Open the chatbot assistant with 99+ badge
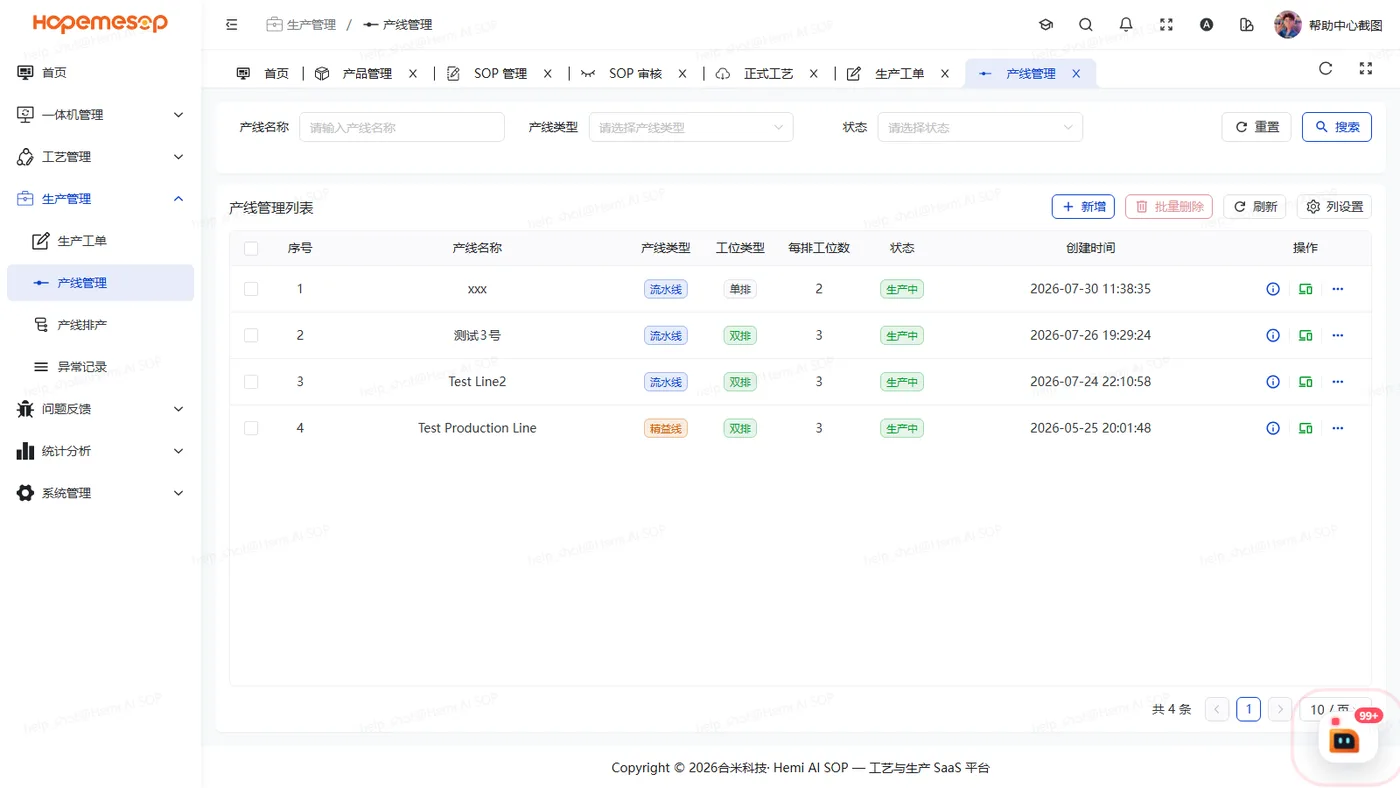 [x=1345, y=739]
